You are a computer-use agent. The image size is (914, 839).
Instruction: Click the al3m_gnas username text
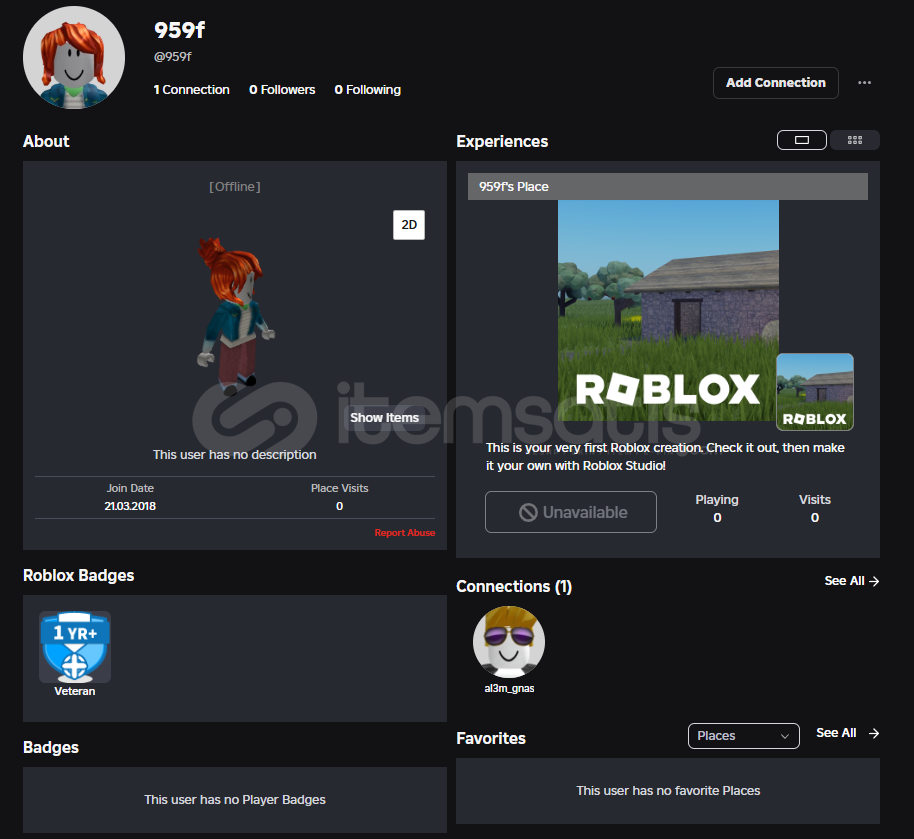509,689
